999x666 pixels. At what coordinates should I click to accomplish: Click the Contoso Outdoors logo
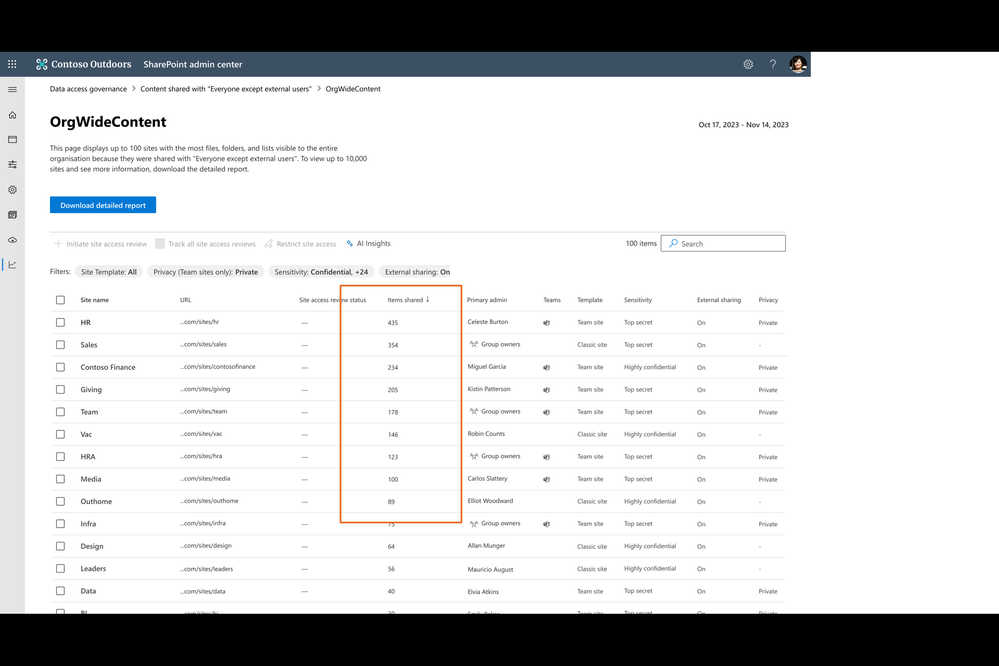pyautogui.click(x=83, y=64)
